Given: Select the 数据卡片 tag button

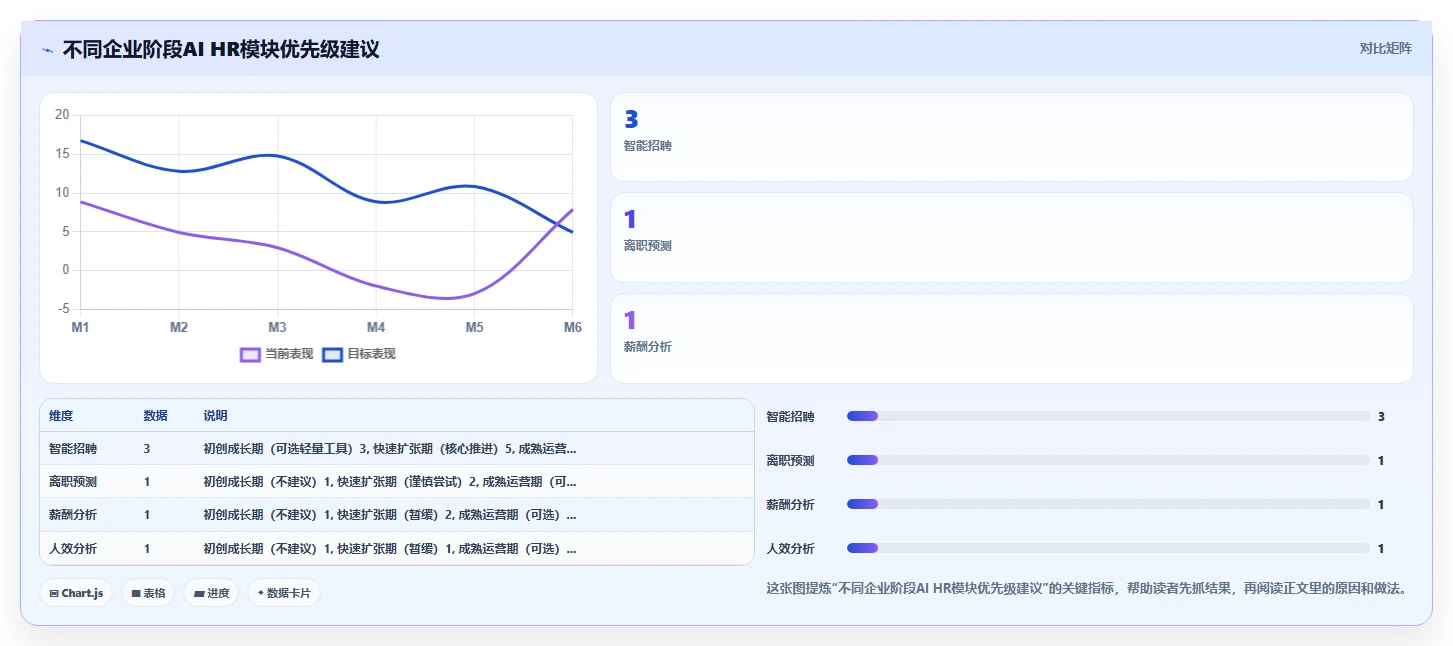Looking at the screenshot, I should click(284, 593).
